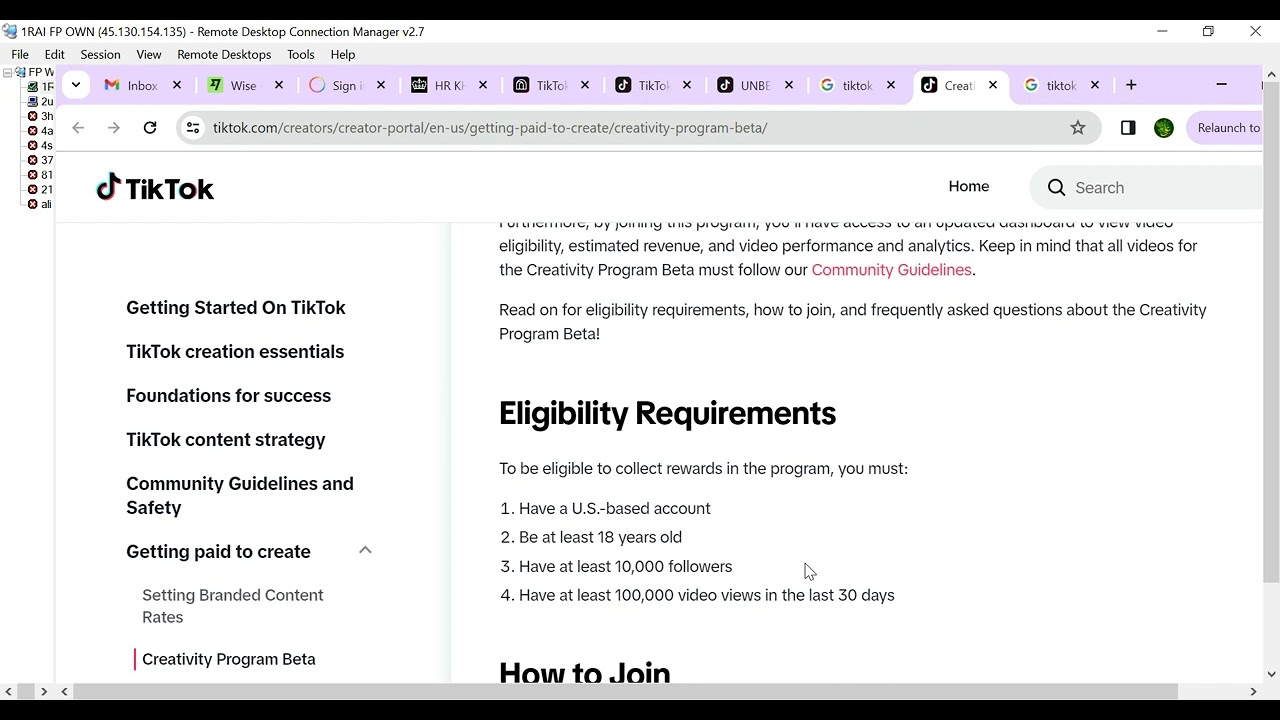The width and height of the screenshot is (1280, 720).
Task: Open the Chrome profile avatar
Action: click(1164, 128)
